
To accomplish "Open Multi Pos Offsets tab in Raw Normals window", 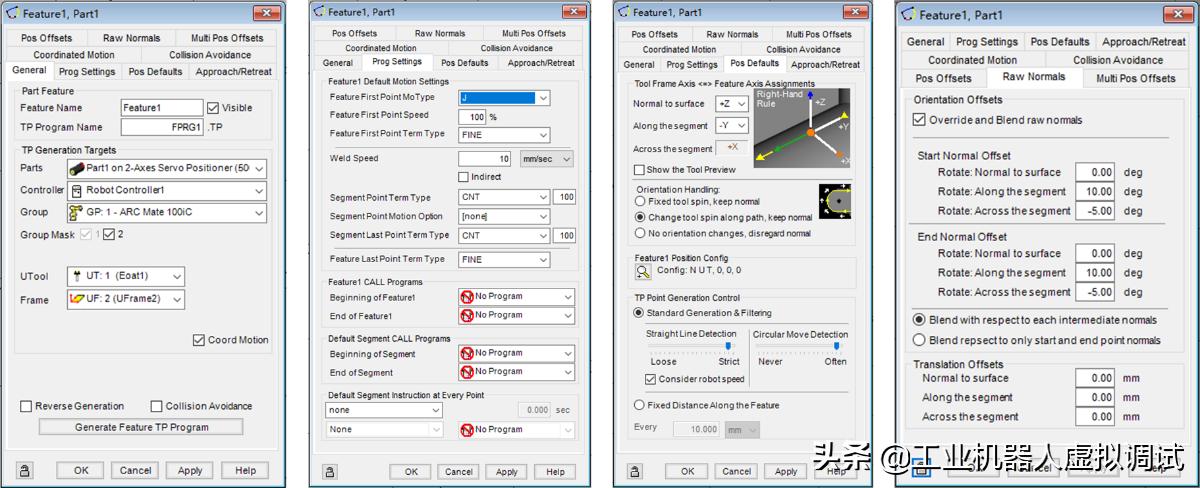I will (x=1135, y=77).
